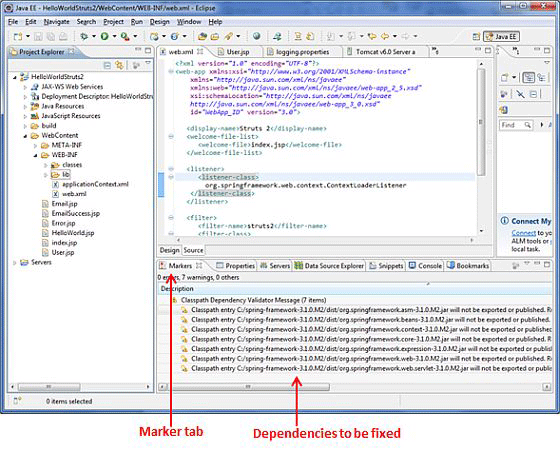The width and height of the screenshot is (560, 451).
Task: Open dropdown next to green Run icon
Action: tap(114, 36)
